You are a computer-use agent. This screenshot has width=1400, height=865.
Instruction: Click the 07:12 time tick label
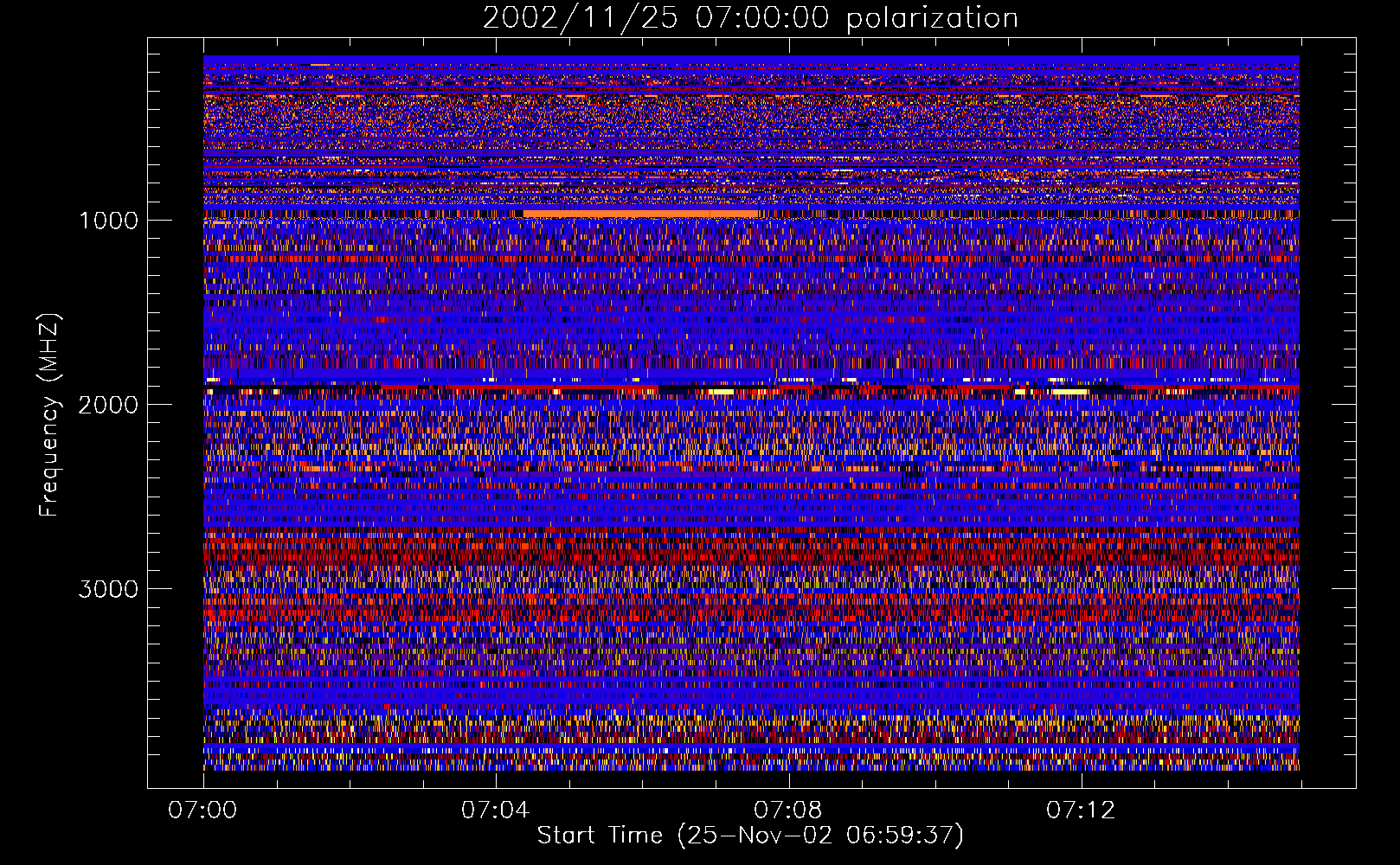[1081, 811]
